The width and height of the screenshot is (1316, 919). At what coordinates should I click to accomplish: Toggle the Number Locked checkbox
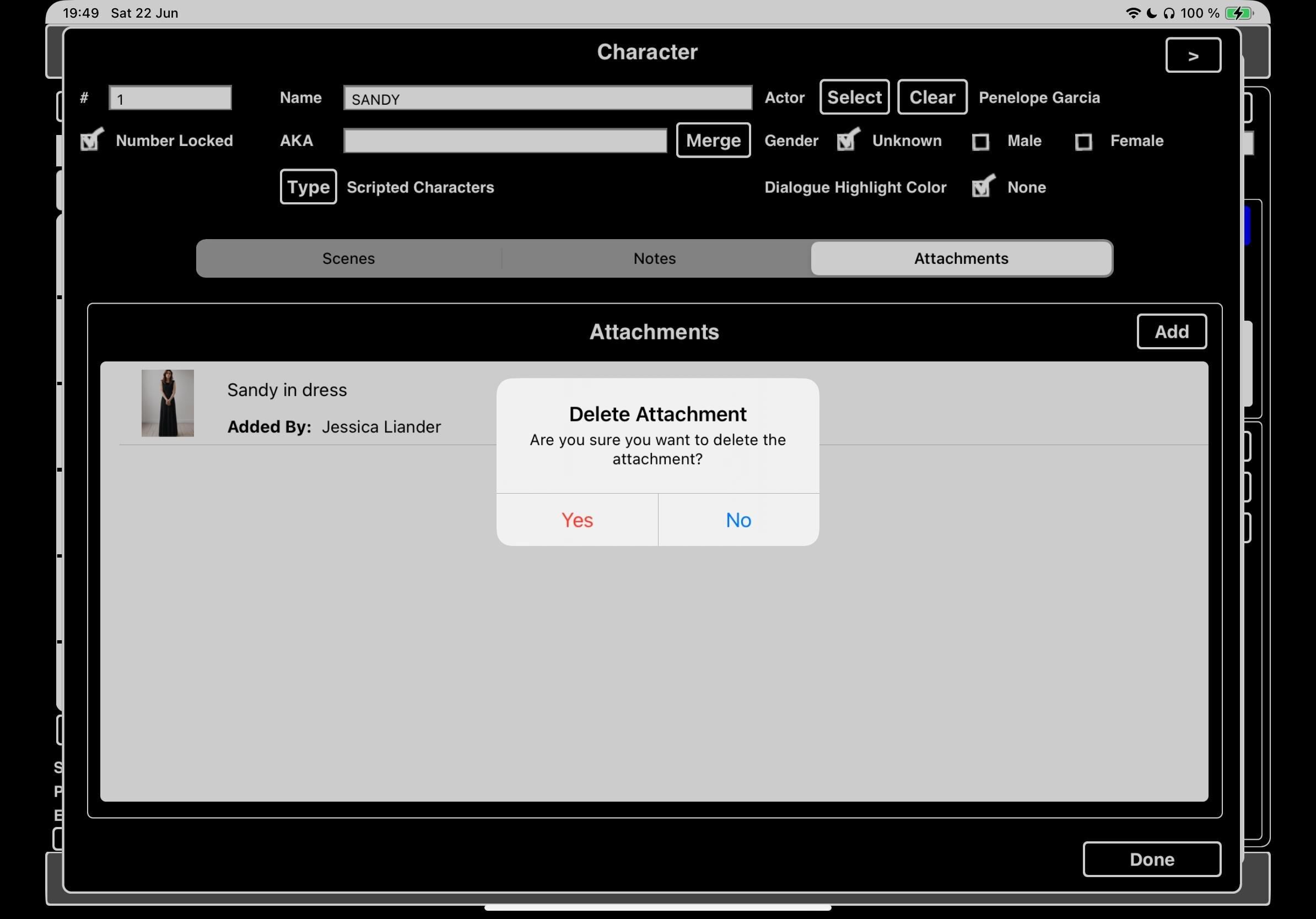tap(90, 140)
